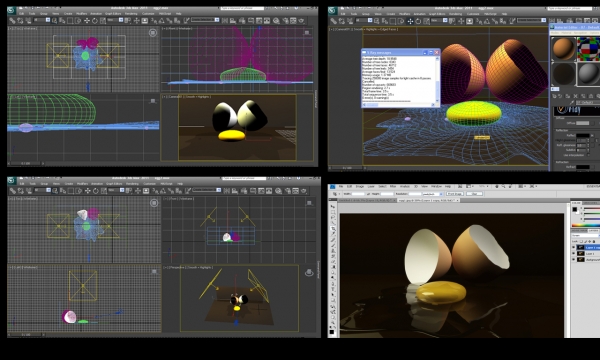Screen dimensions: 600x360
Task: Select the Horizontal Type tool in Photoshop
Action: click(333, 290)
